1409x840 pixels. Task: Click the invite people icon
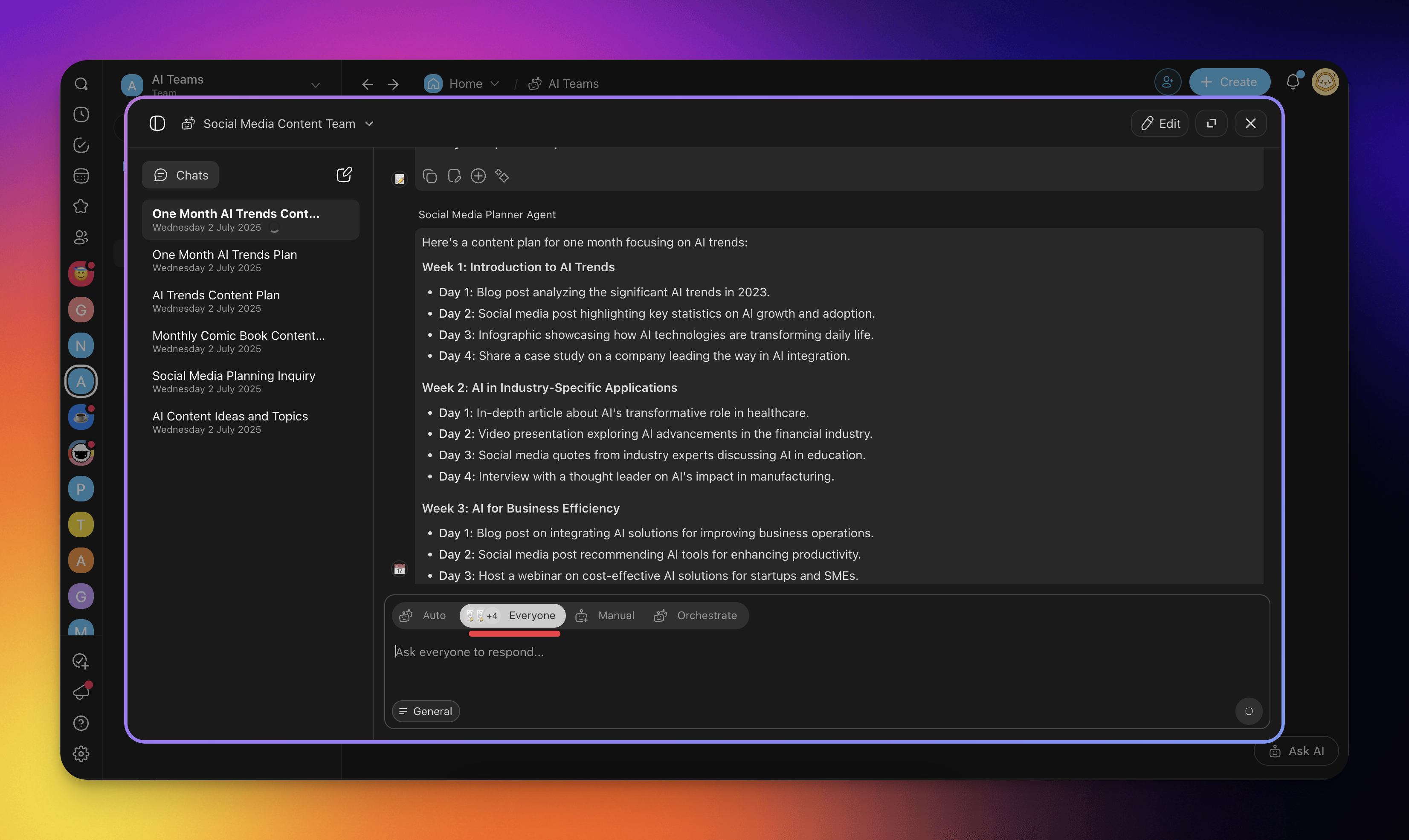pos(1167,82)
